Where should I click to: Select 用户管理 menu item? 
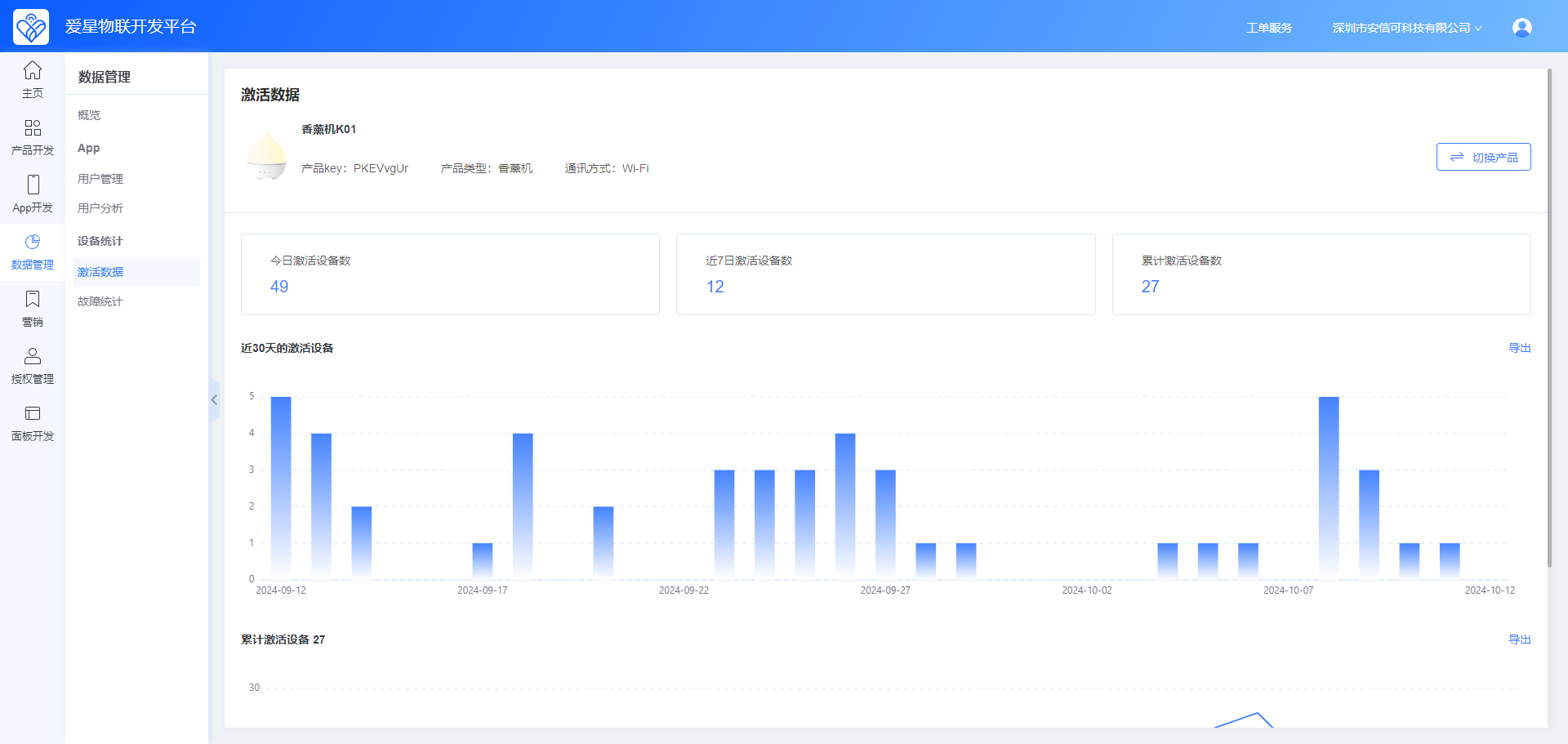click(100, 179)
